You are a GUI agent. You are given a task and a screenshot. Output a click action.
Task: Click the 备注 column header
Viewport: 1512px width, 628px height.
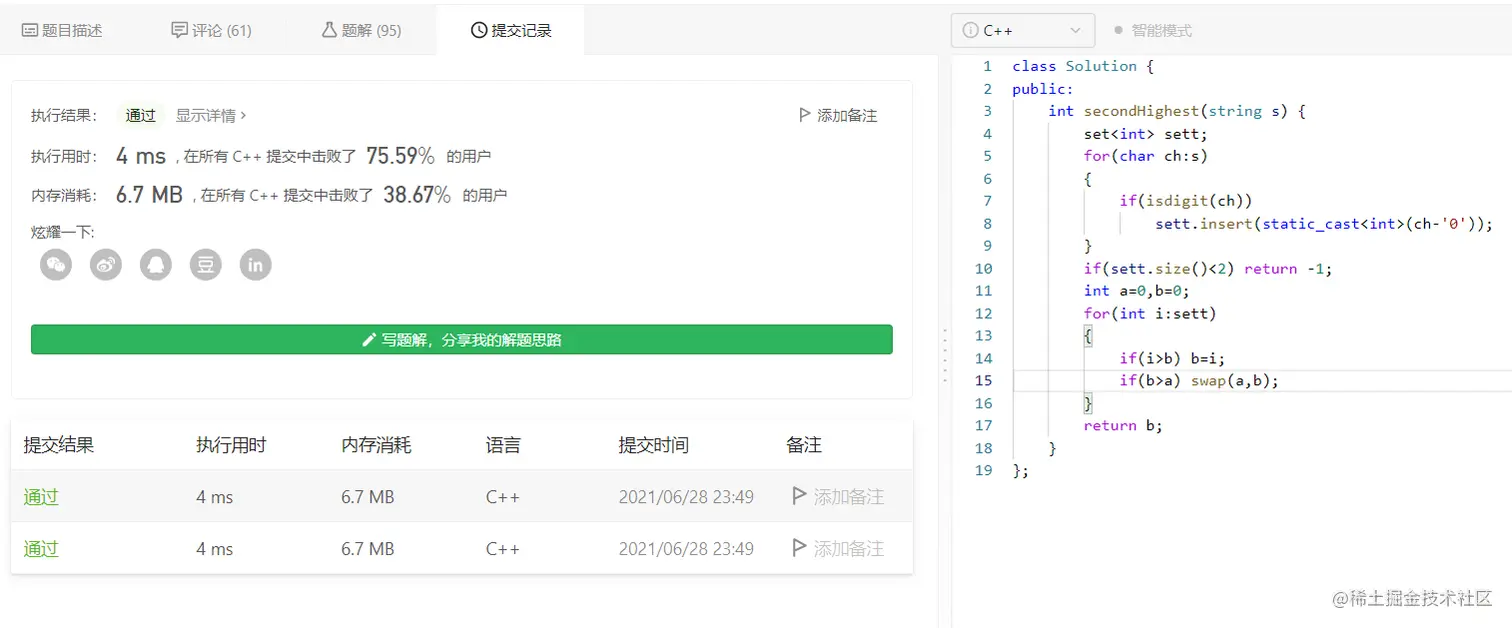(804, 445)
